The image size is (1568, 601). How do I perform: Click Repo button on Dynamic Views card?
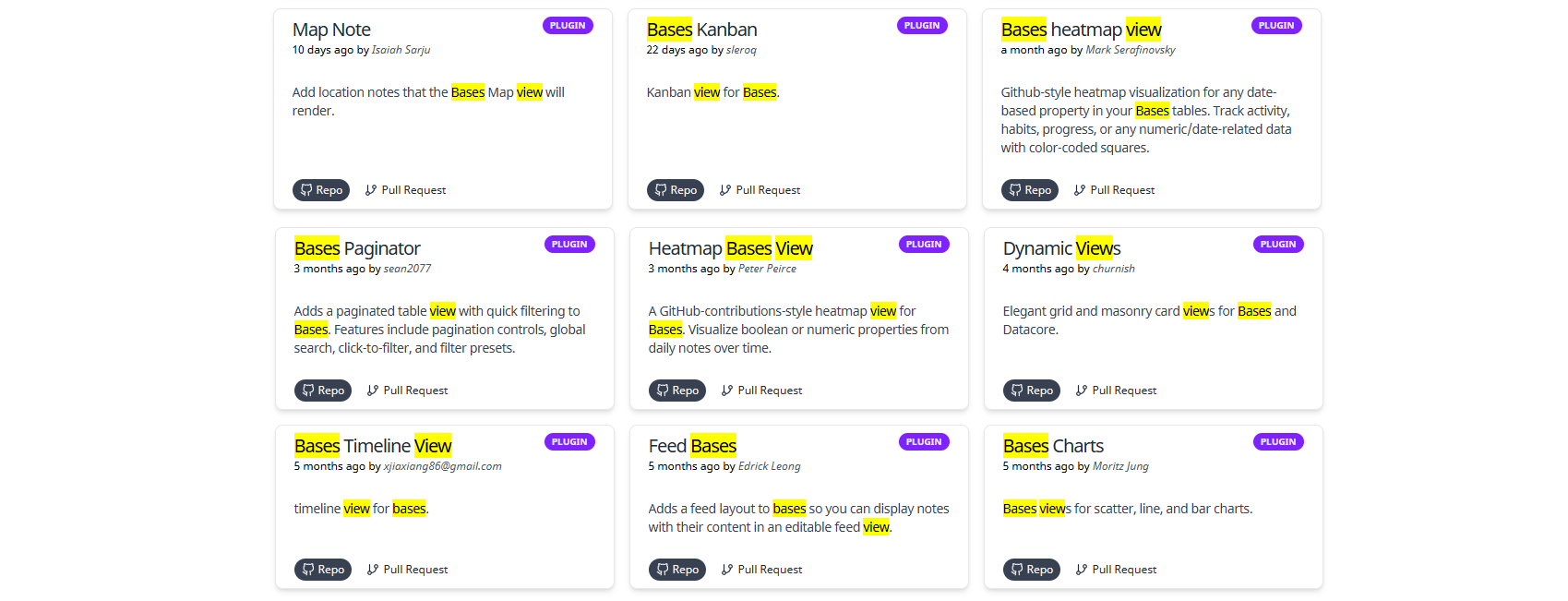click(x=1031, y=391)
